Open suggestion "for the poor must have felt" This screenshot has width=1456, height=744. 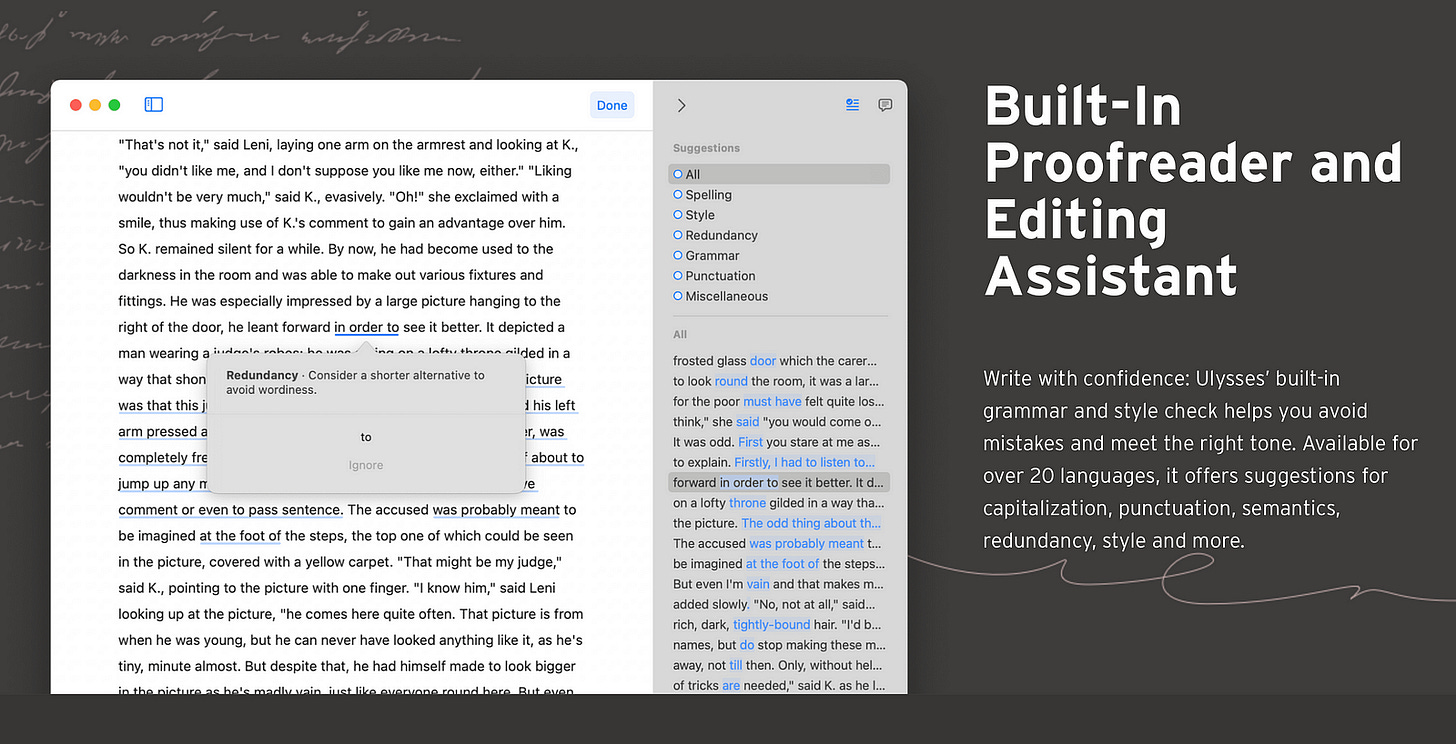[779, 401]
